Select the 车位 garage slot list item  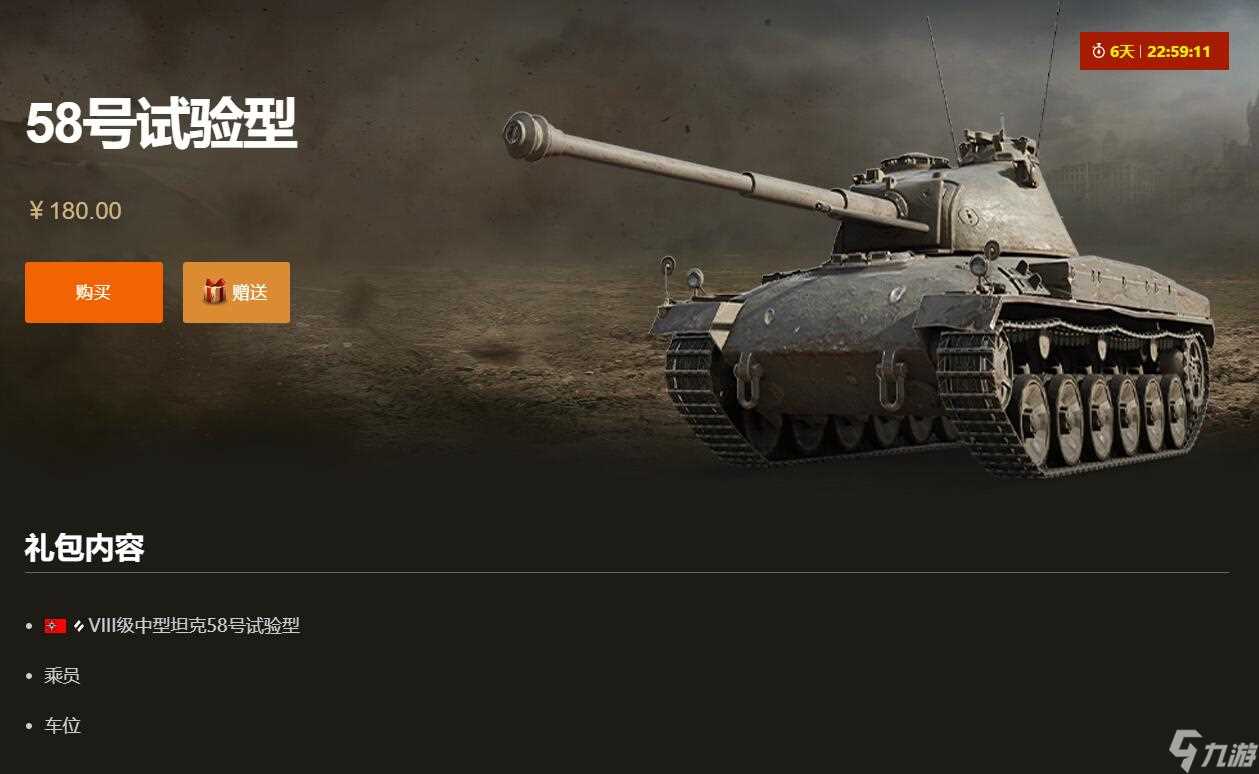point(62,726)
